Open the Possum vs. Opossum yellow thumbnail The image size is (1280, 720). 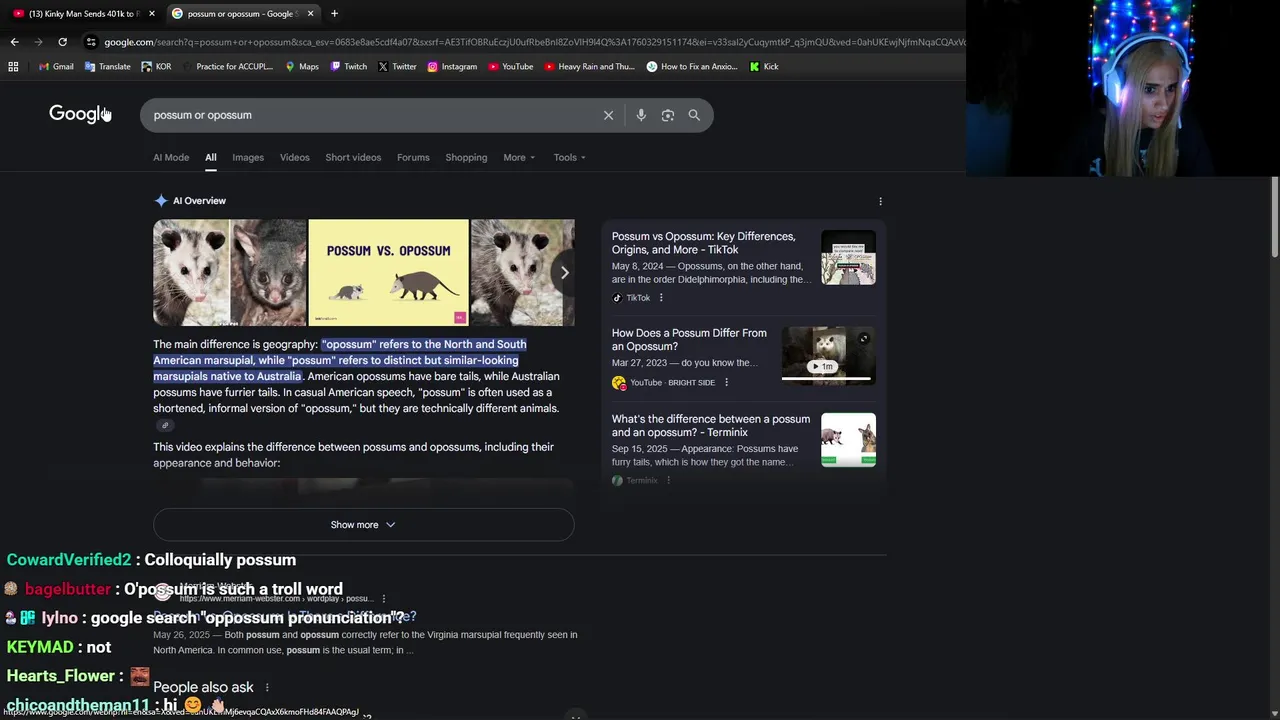388,272
